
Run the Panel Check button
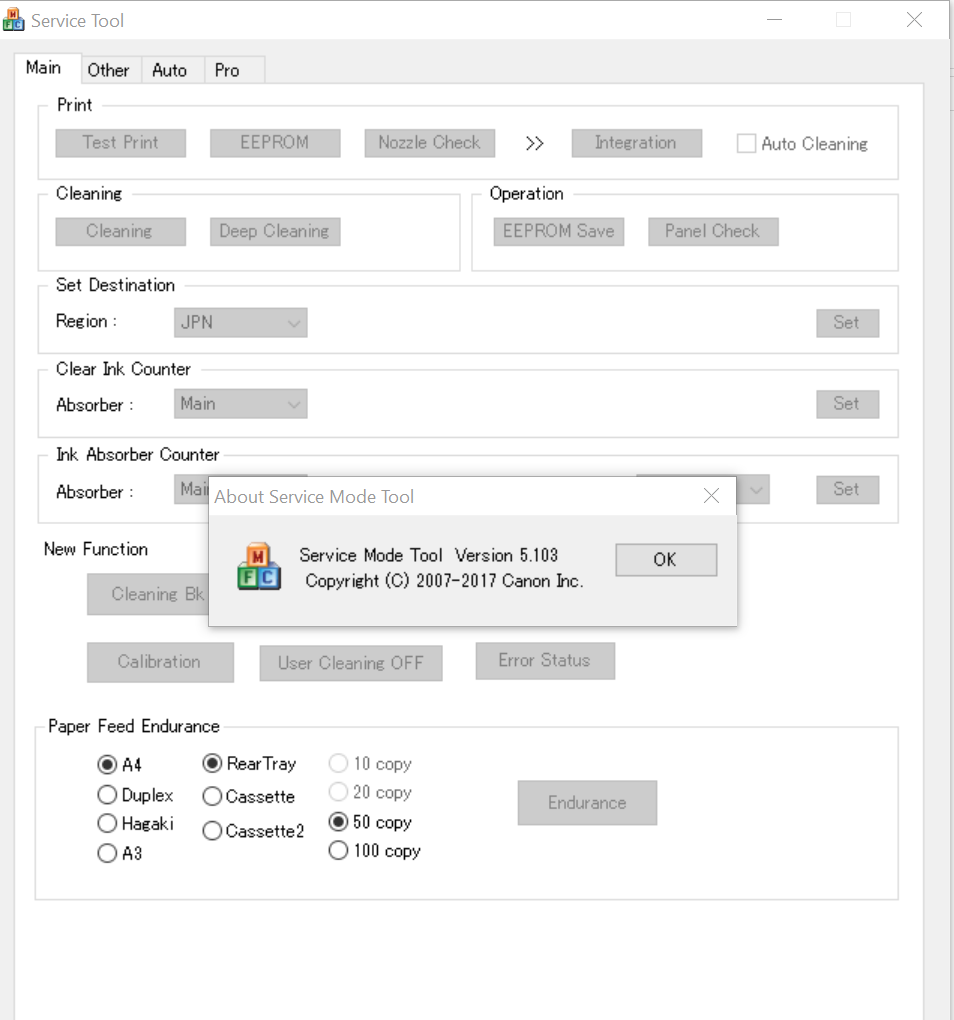pos(713,232)
